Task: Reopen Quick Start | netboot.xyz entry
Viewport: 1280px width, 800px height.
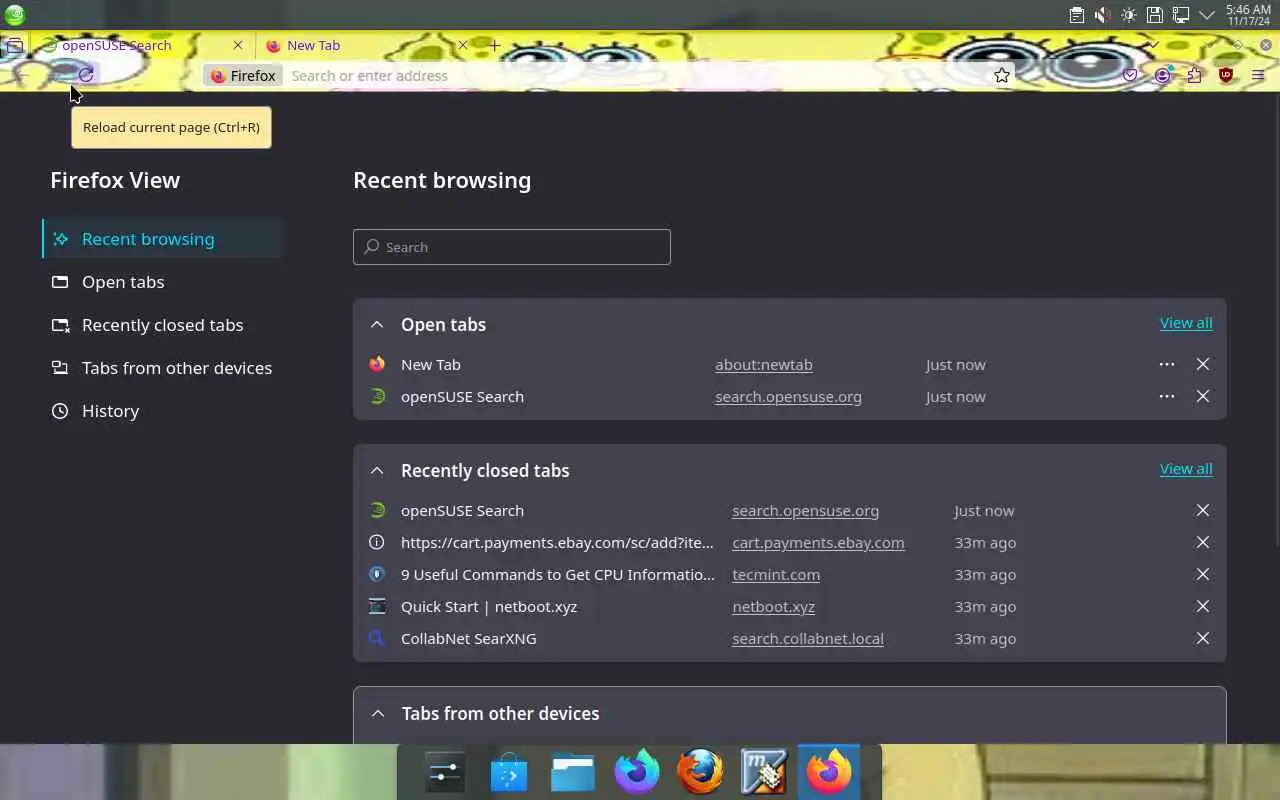Action: pyautogui.click(x=489, y=607)
